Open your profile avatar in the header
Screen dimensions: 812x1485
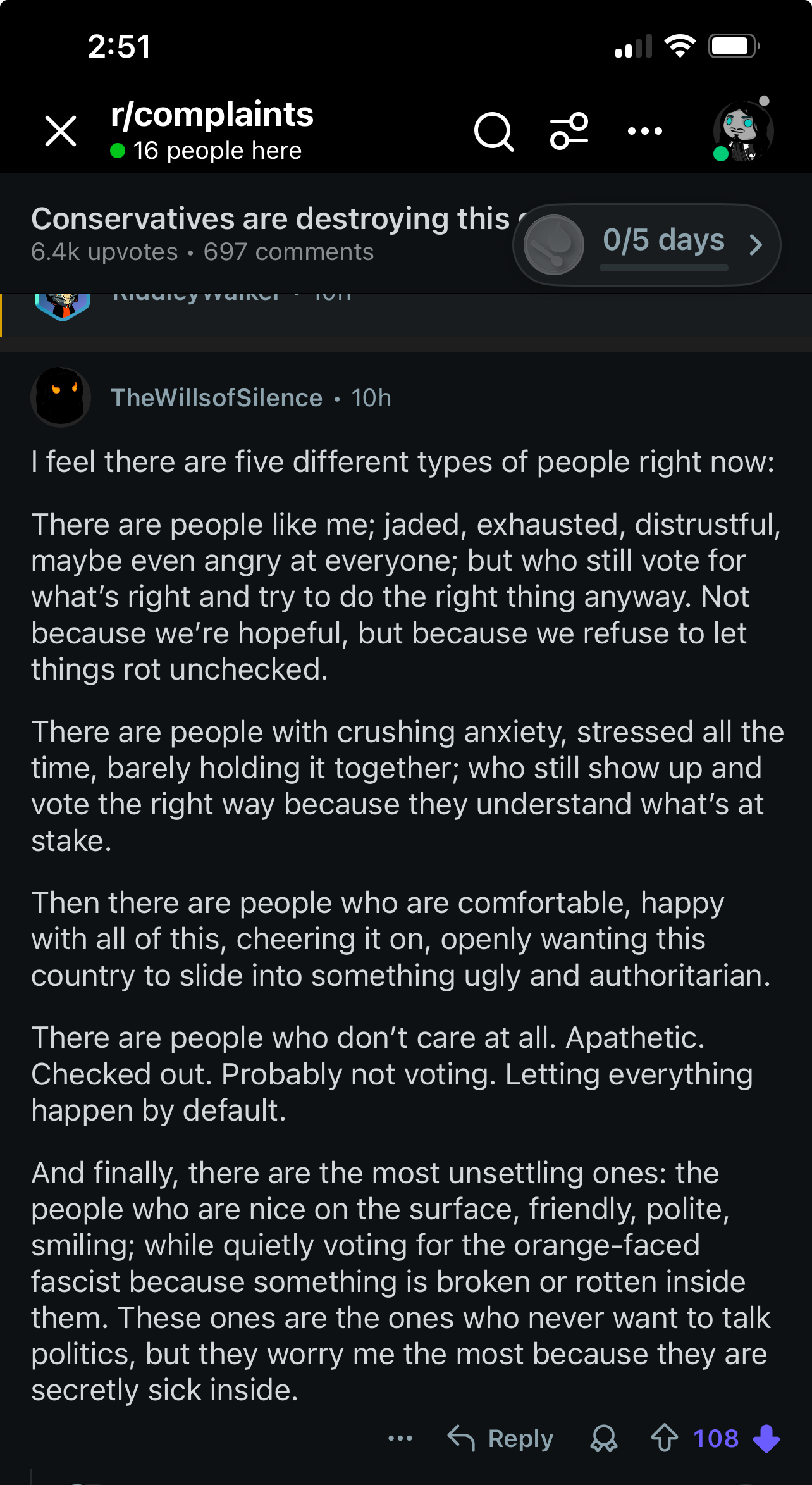pyautogui.click(x=743, y=132)
